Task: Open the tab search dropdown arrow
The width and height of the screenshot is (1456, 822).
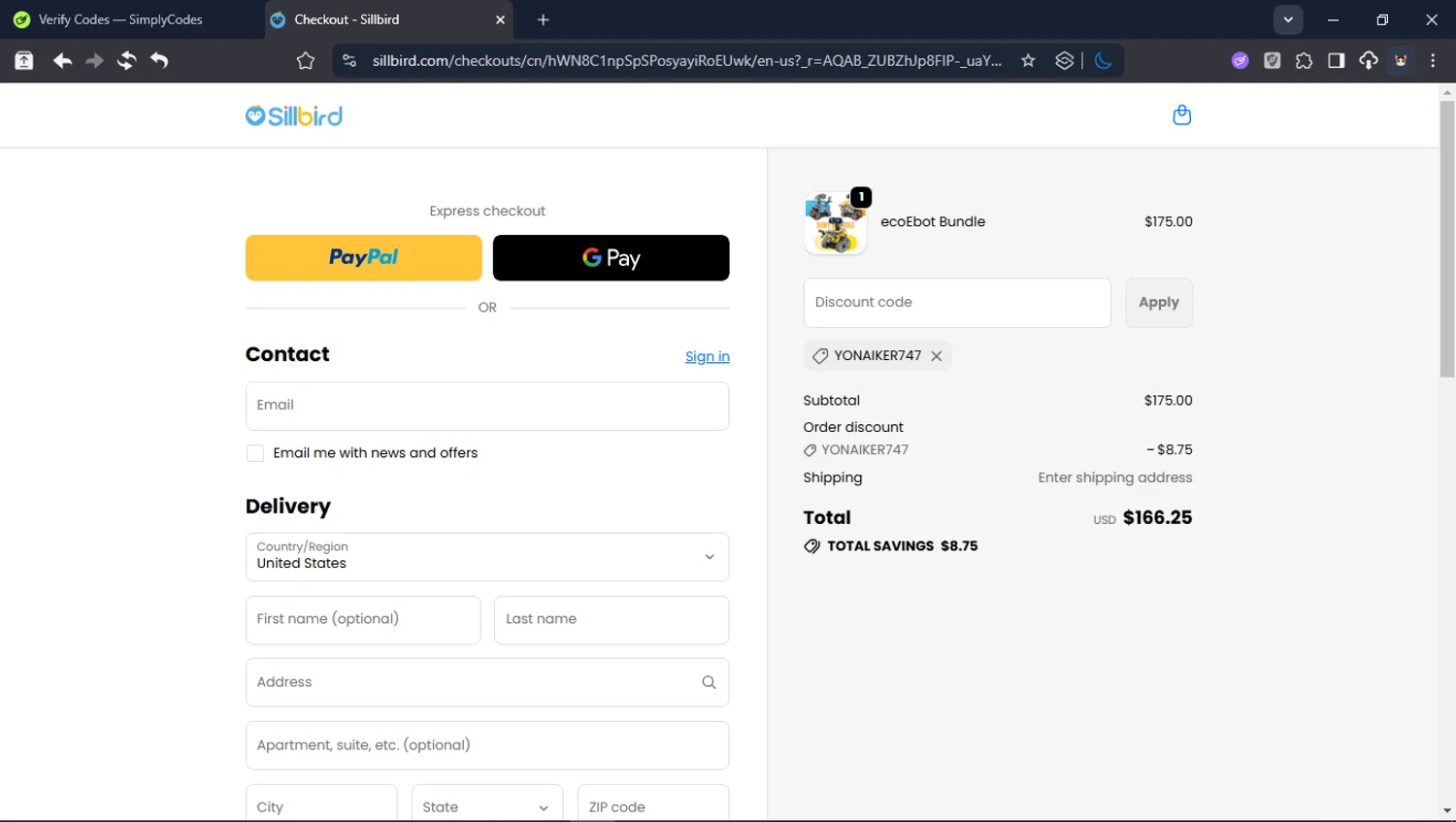Action: coord(1288,19)
